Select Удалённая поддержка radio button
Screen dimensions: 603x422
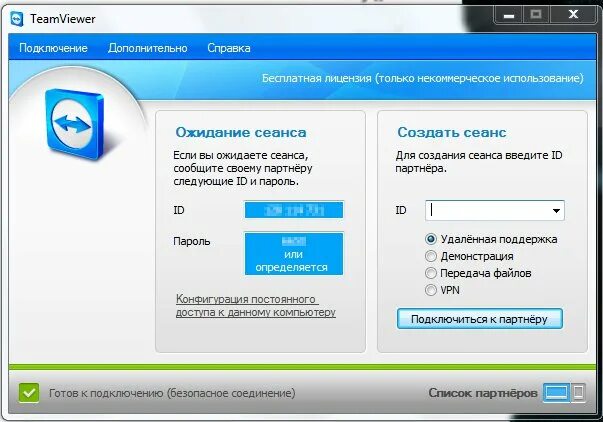click(431, 239)
